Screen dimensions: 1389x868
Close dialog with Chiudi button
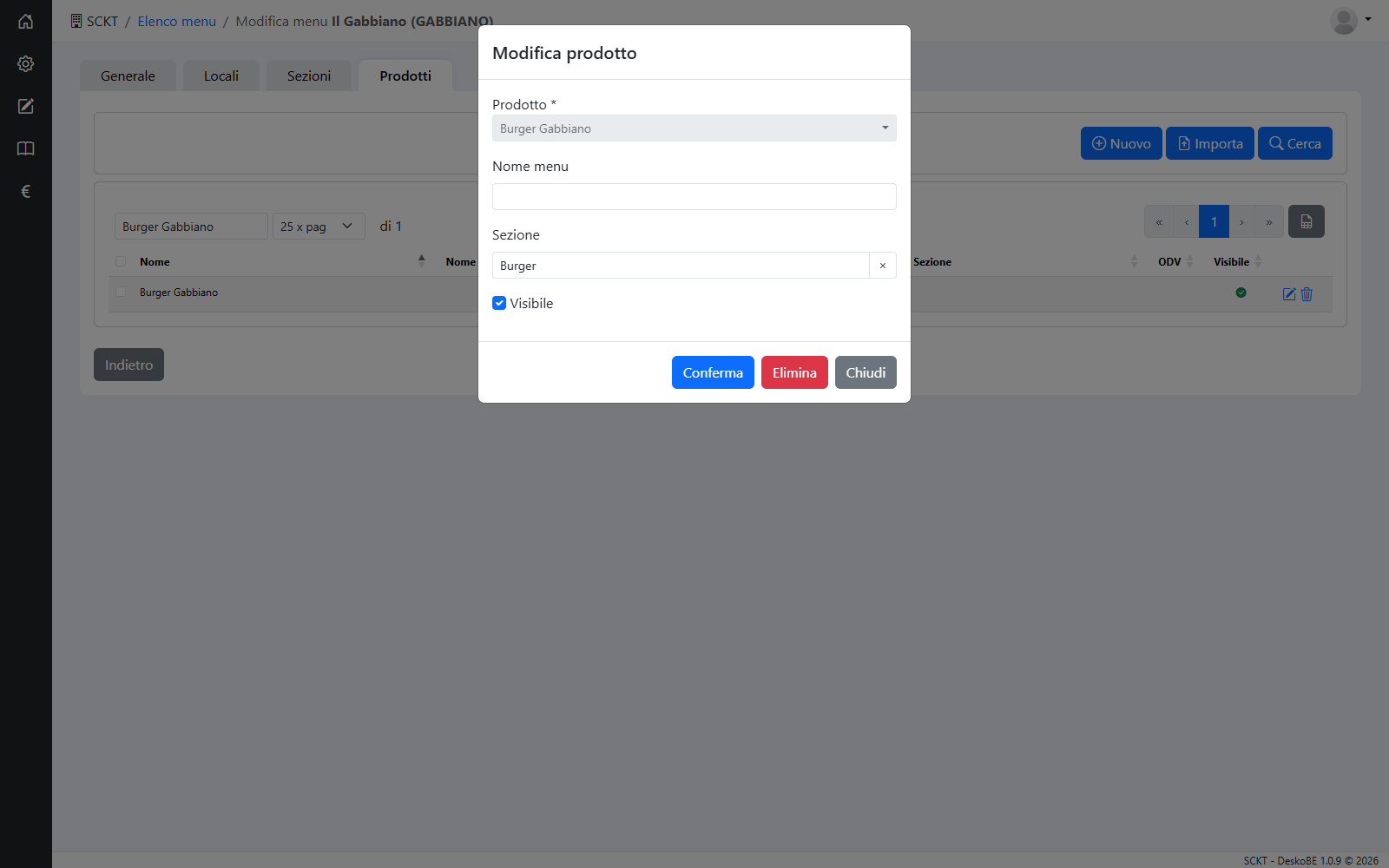pyautogui.click(x=866, y=372)
